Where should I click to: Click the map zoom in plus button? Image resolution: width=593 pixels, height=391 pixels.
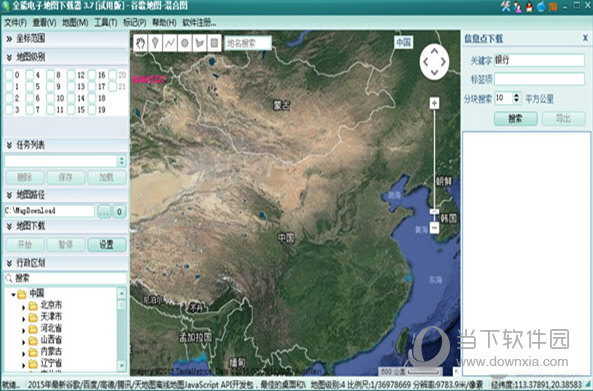point(435,103)
